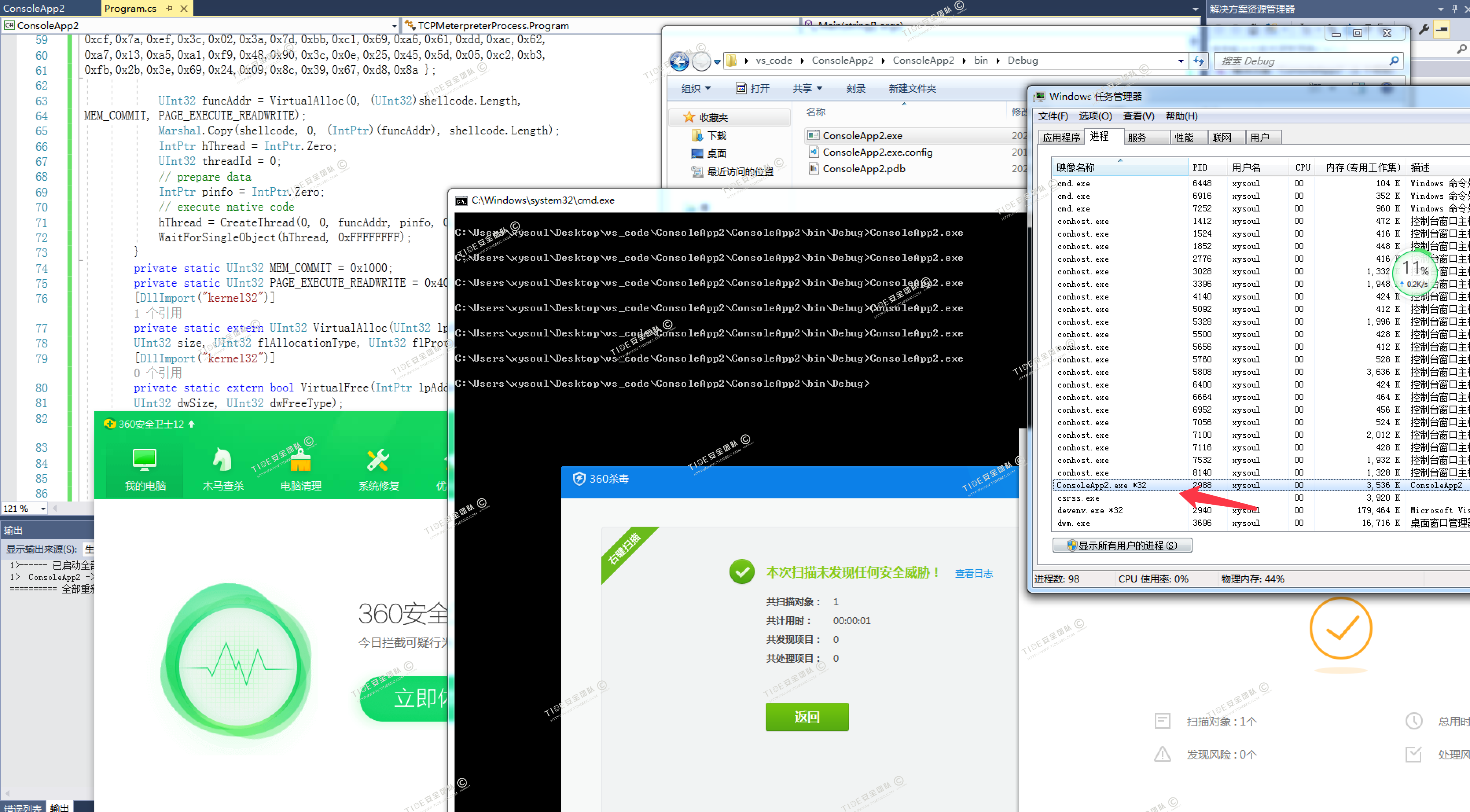Select the ConsoleApp2.exe.config file

point(877,152)
